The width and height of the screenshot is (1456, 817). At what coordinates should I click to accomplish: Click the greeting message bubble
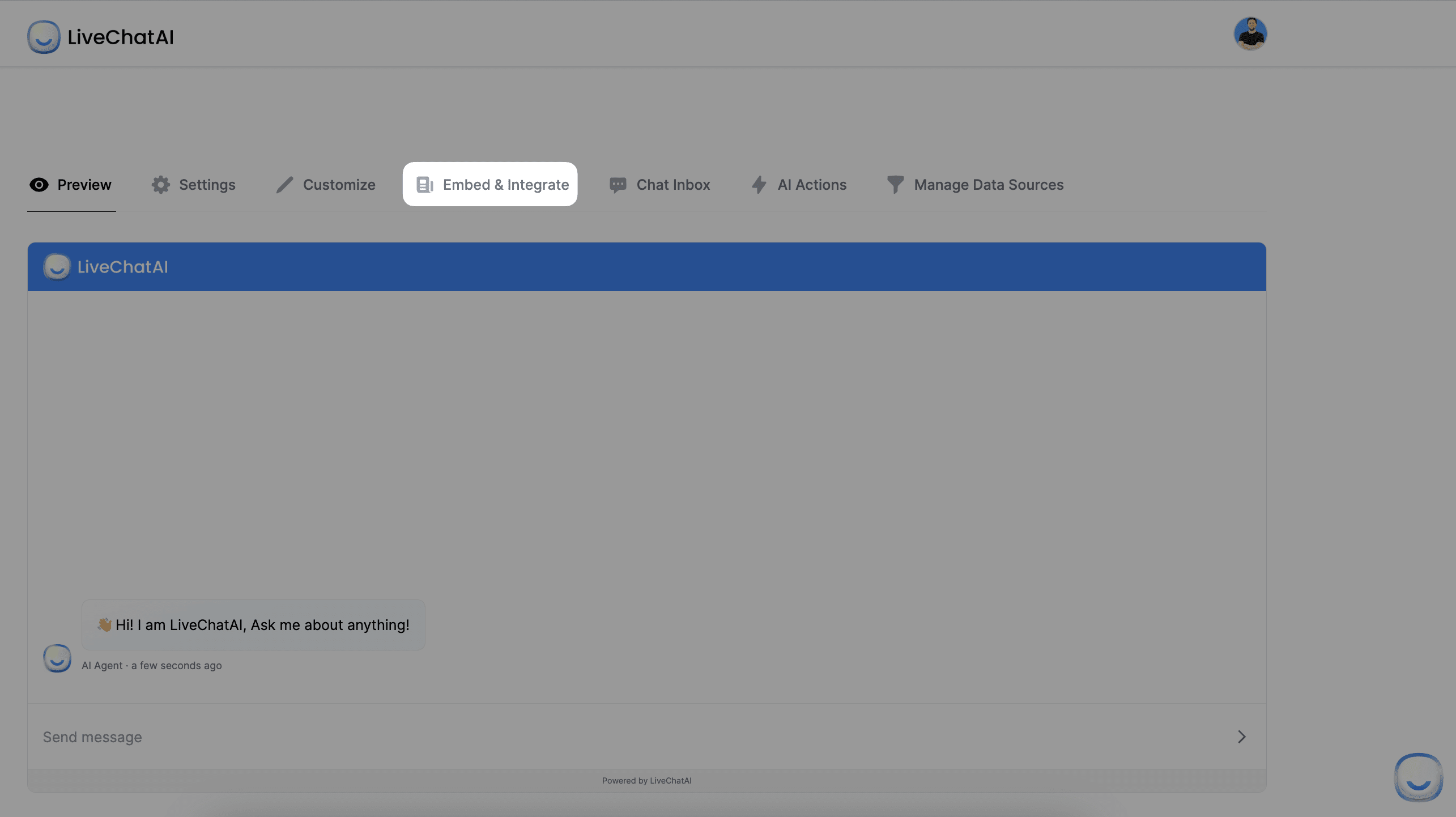pyautogui.click(x=253, y=625)
